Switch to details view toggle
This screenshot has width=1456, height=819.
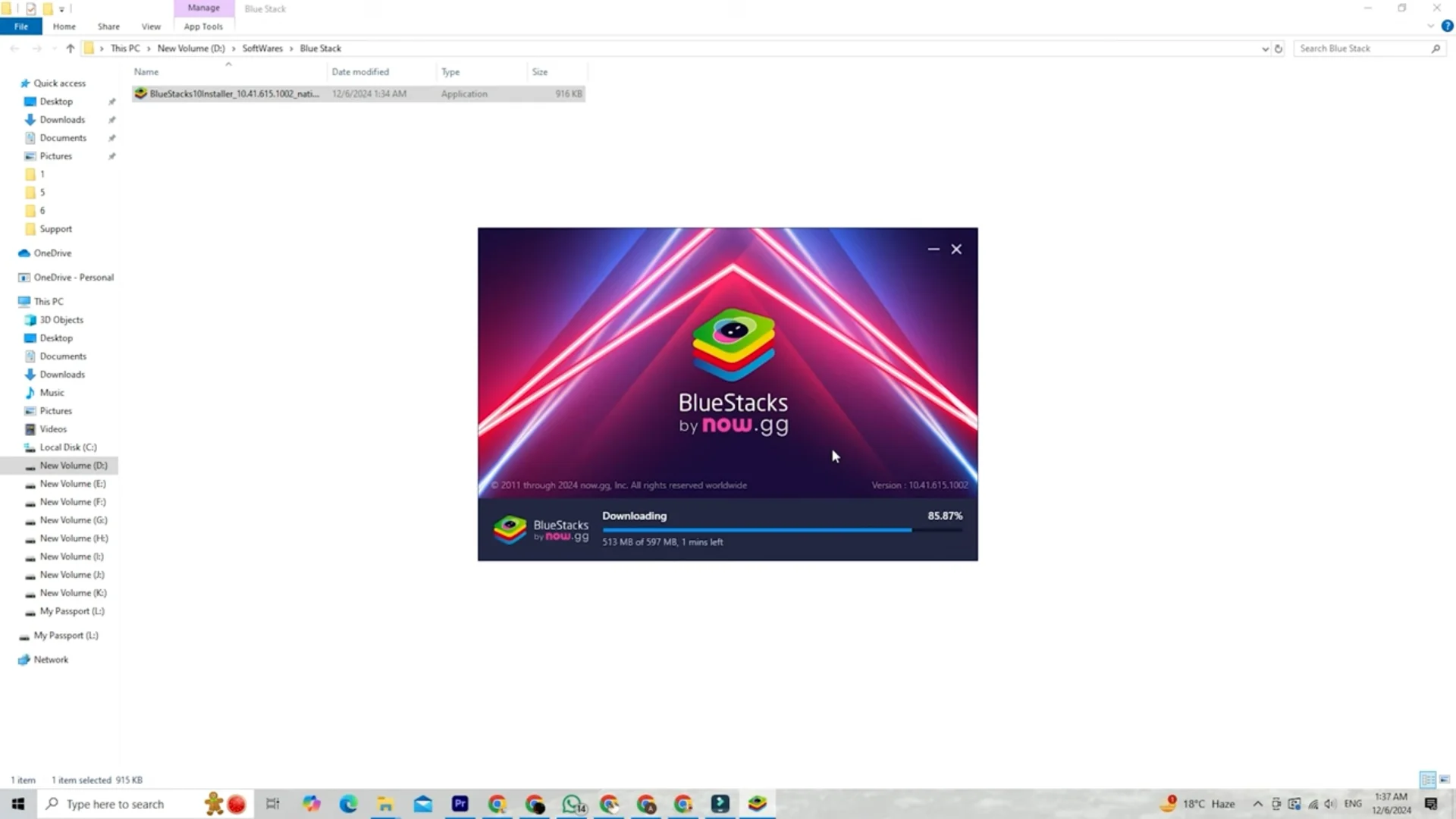pyautogui.click(x=1427, y=780)
